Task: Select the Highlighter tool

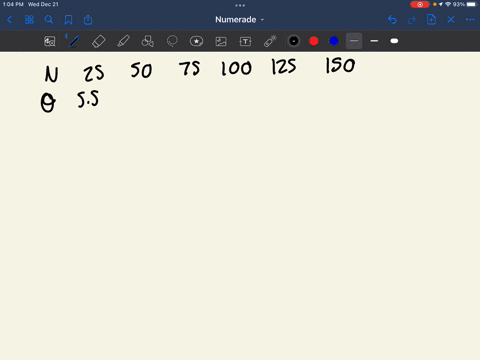Action: [123, 41]
